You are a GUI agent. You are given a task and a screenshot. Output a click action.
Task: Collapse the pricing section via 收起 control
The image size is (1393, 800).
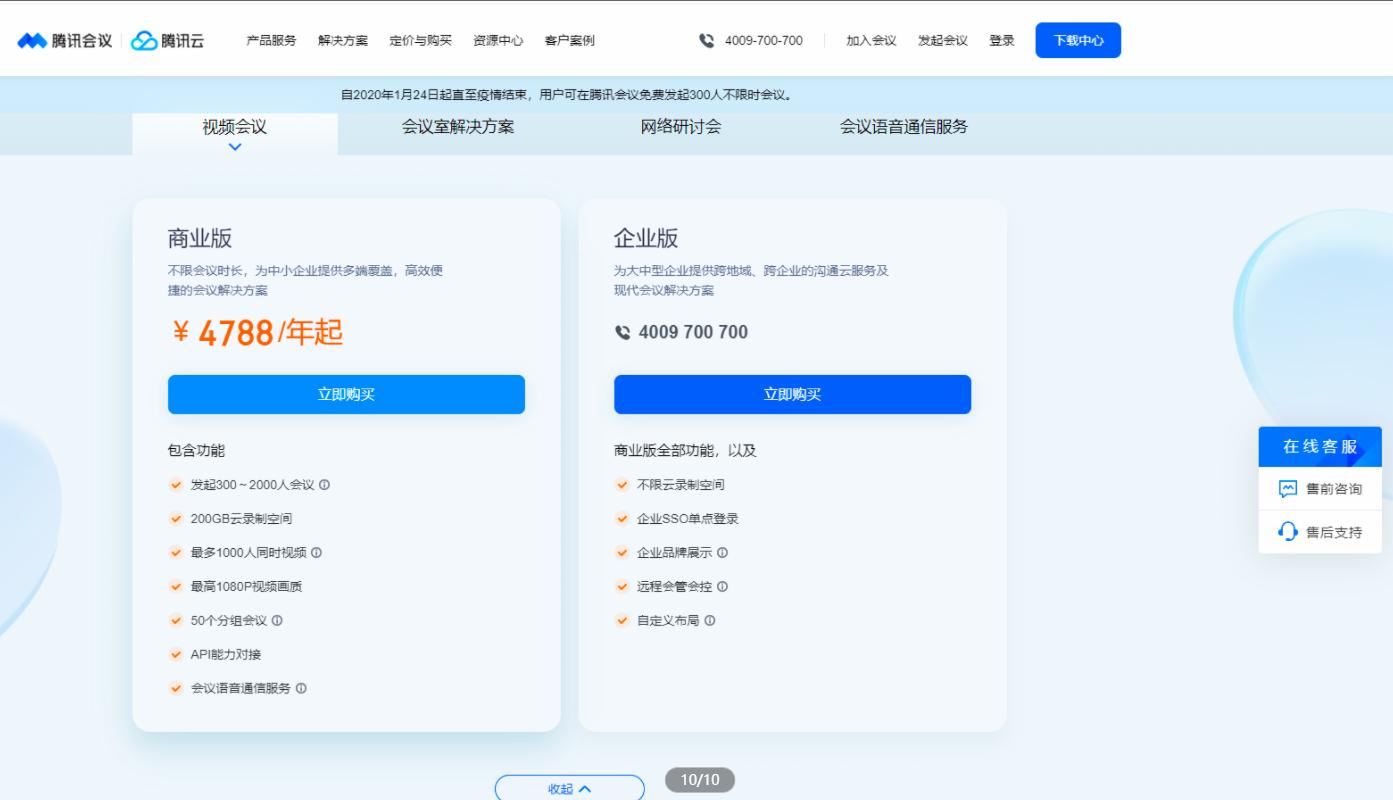(x=570, y=788)
